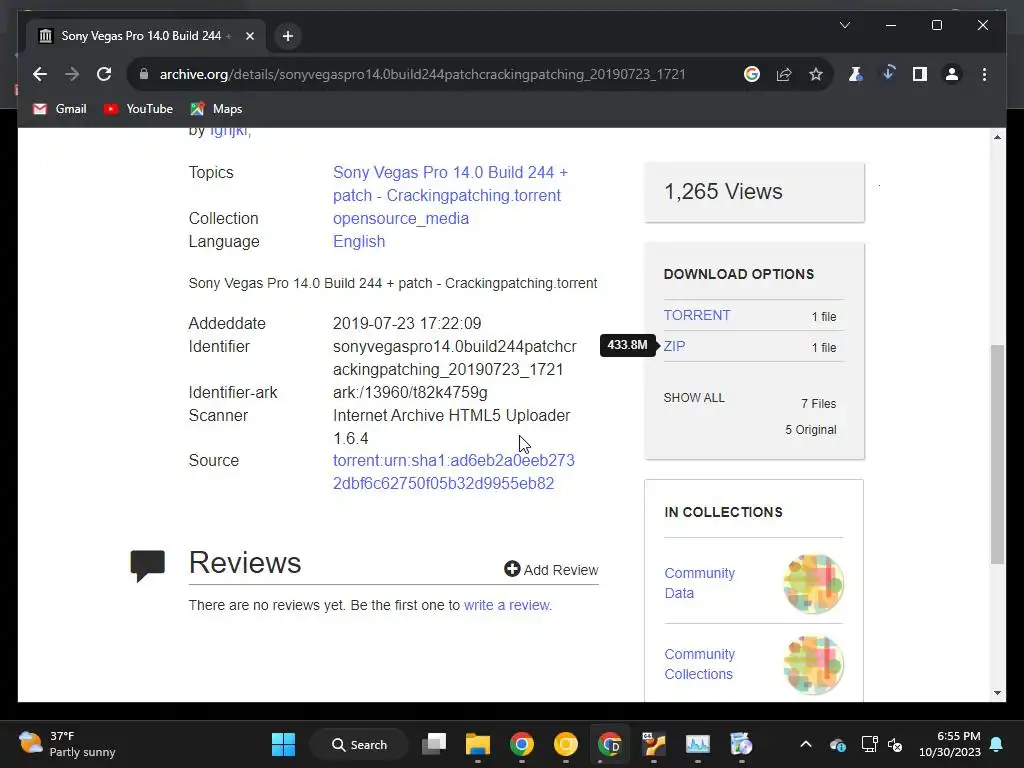The width and height of the screenshot is (1024, 768).
Task: Click the English language link
Action: coord(359,241)
